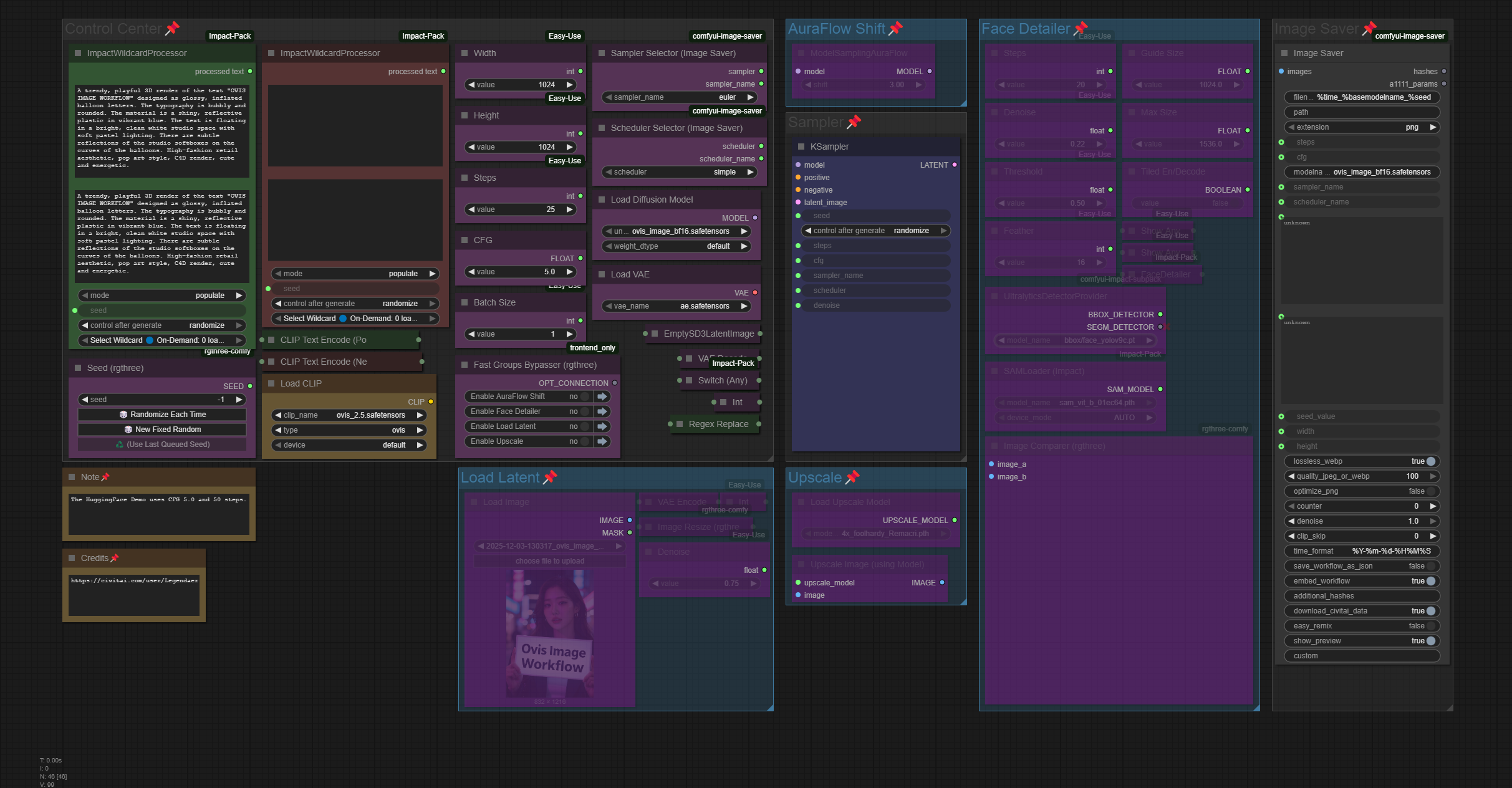Screen dimensions: 1512x788
Task: Click the pin icon on the Note node
Action: tap(105, 477)
